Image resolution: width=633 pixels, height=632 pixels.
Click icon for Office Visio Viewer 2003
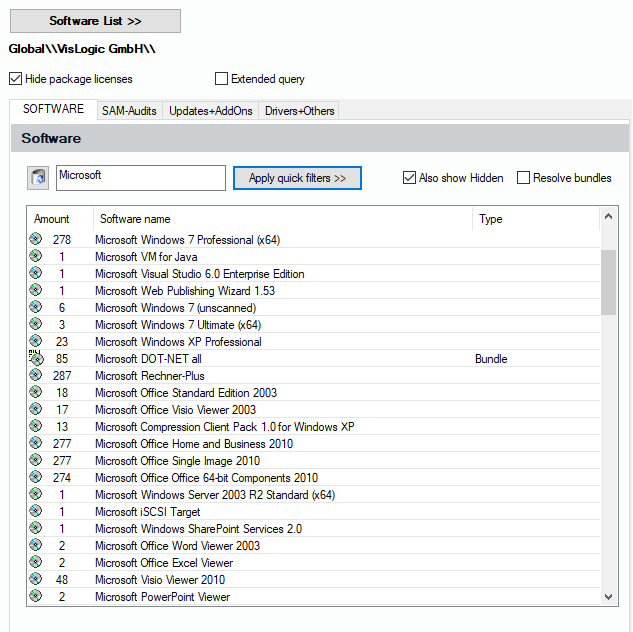click(36, 409)
